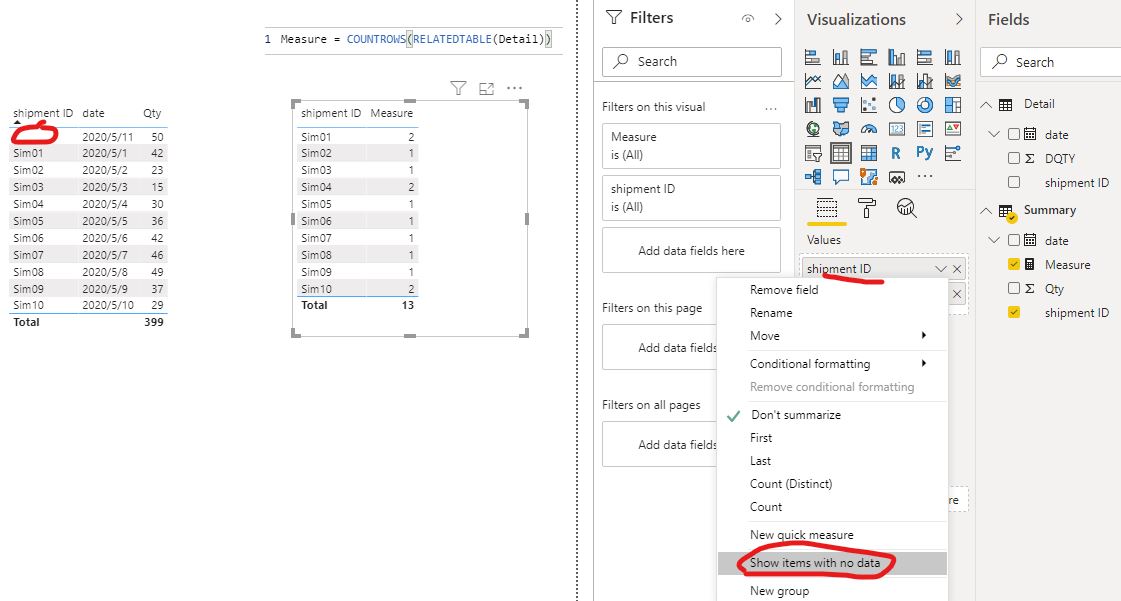1121x601 pixels.
Task: Open the Conditional formatting submenu
Action: tap(832, 364)
